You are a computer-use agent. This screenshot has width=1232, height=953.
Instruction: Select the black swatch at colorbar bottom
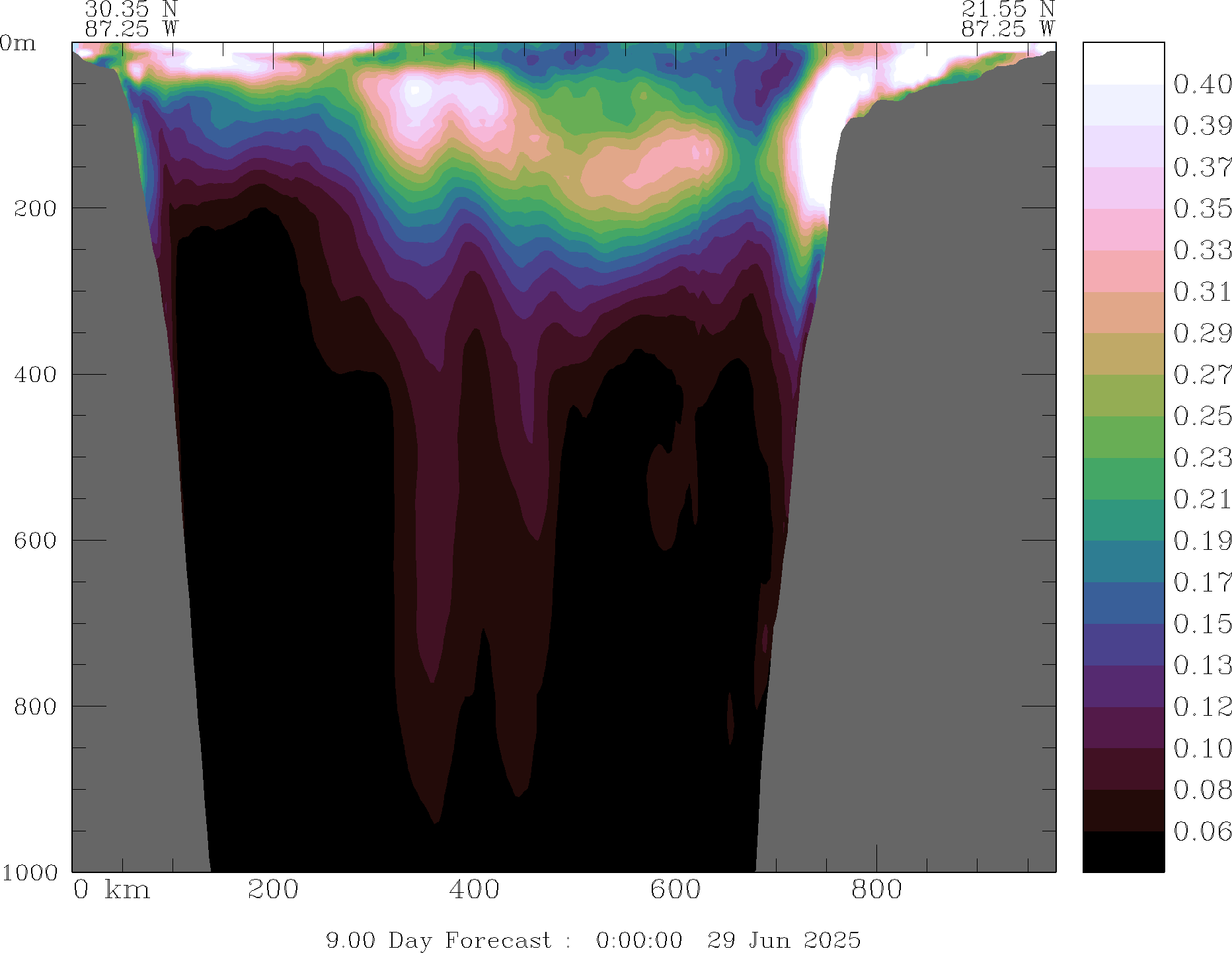(x=1123, y=851)
